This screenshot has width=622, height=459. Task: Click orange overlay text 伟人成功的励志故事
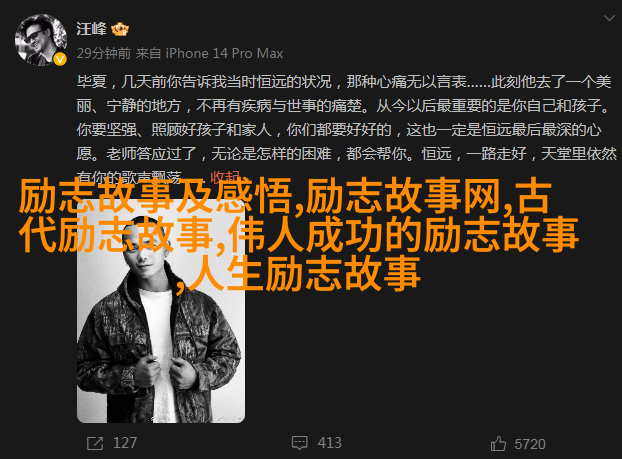[x=403, y=235]
